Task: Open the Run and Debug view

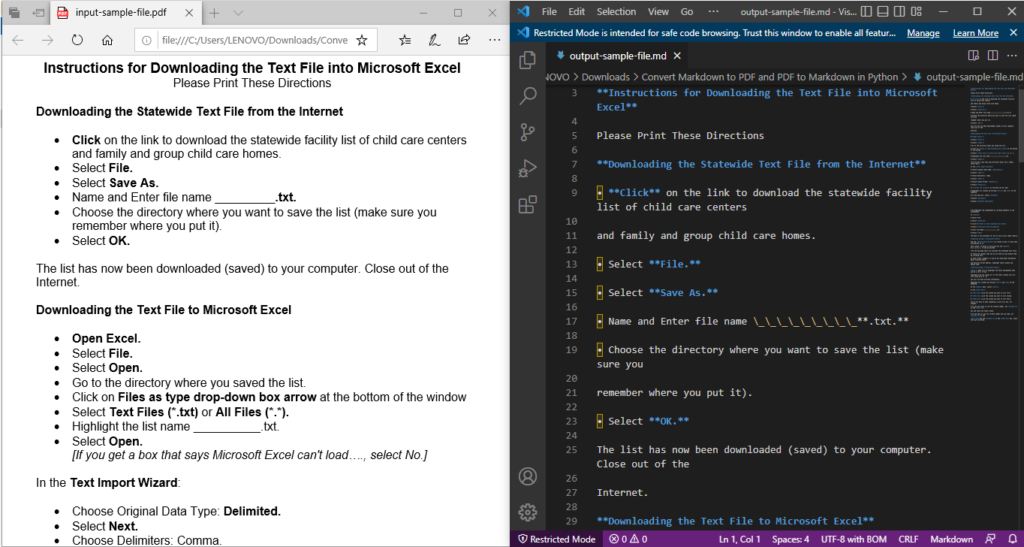Action: coord(528,168)
